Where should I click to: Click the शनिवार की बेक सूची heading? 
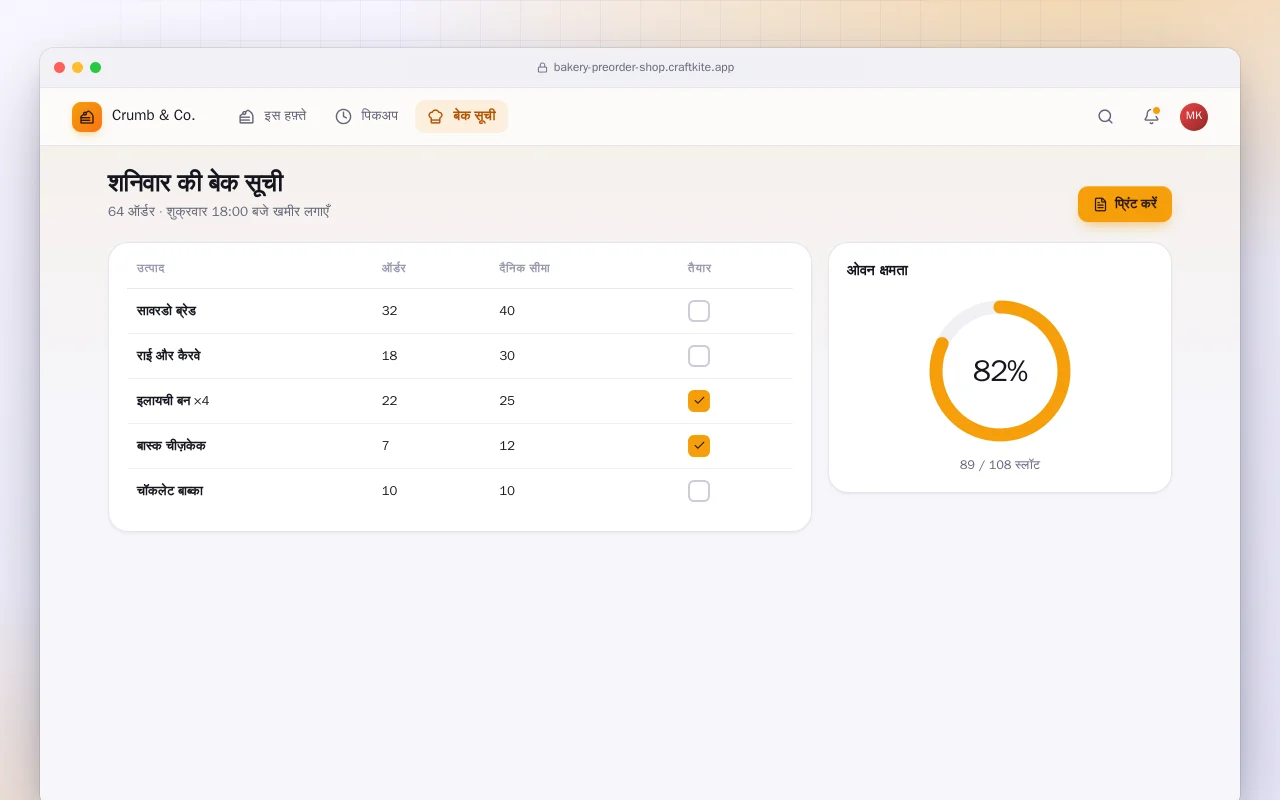pos(195,183)
